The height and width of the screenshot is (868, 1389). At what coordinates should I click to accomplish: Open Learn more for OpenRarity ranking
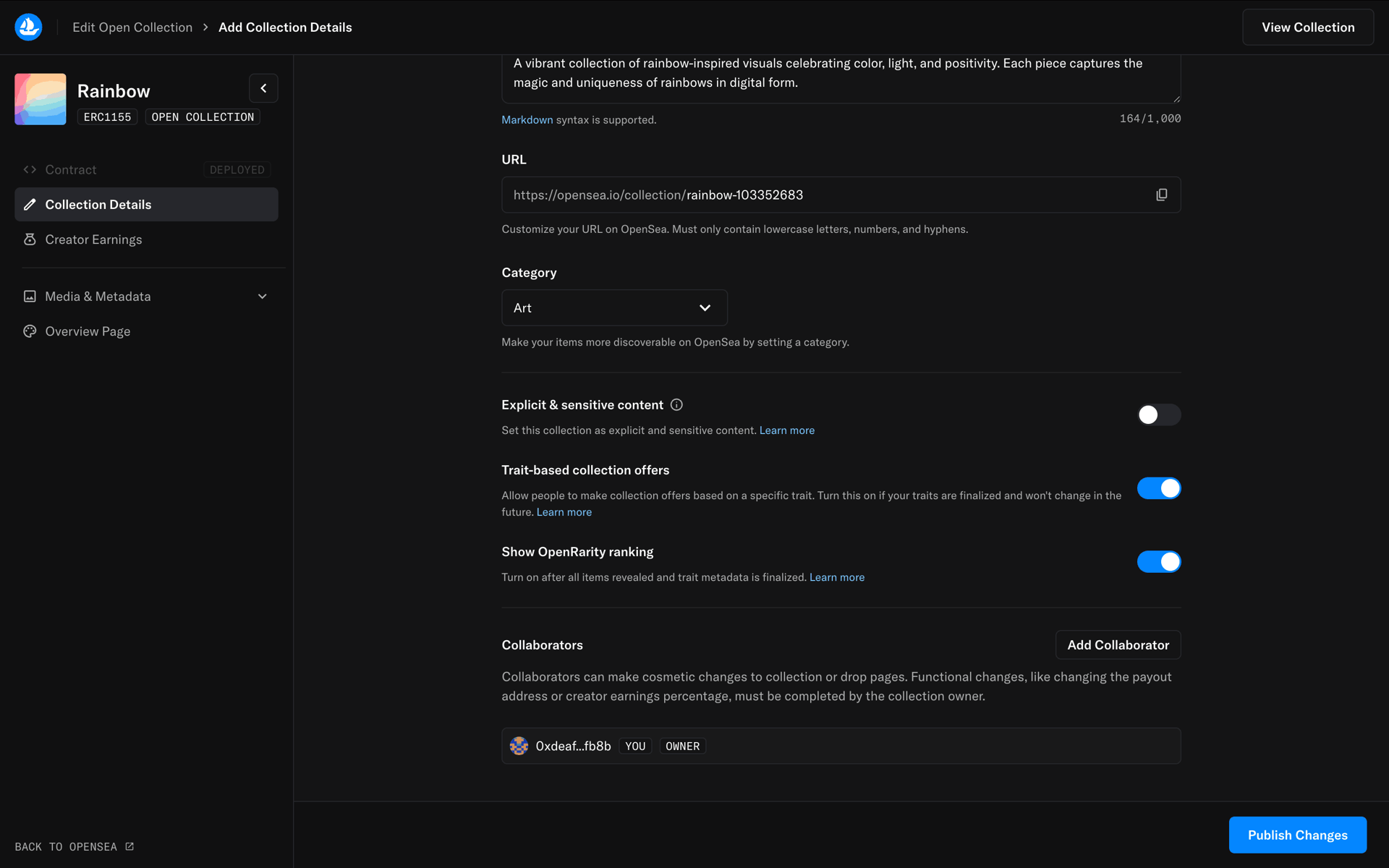tap(836, 577)
